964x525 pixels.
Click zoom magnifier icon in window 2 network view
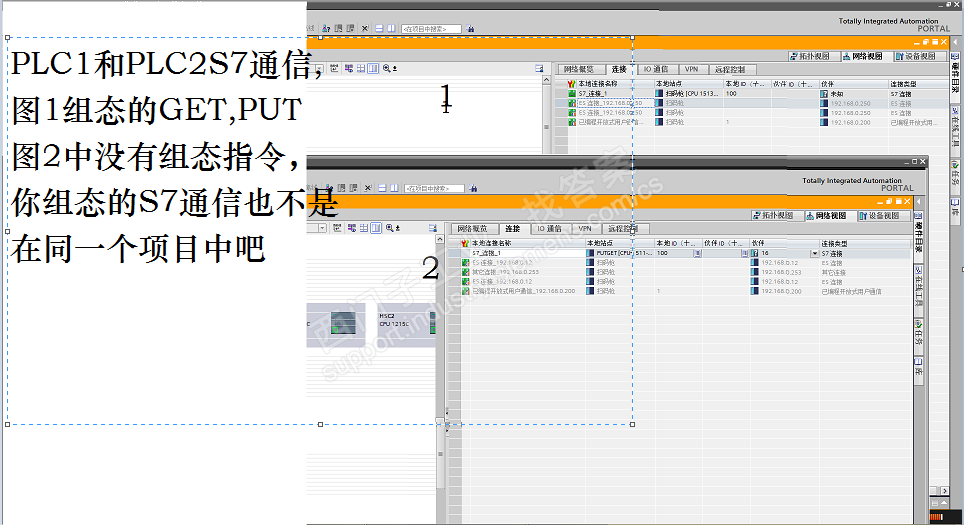tap(390, 228)
